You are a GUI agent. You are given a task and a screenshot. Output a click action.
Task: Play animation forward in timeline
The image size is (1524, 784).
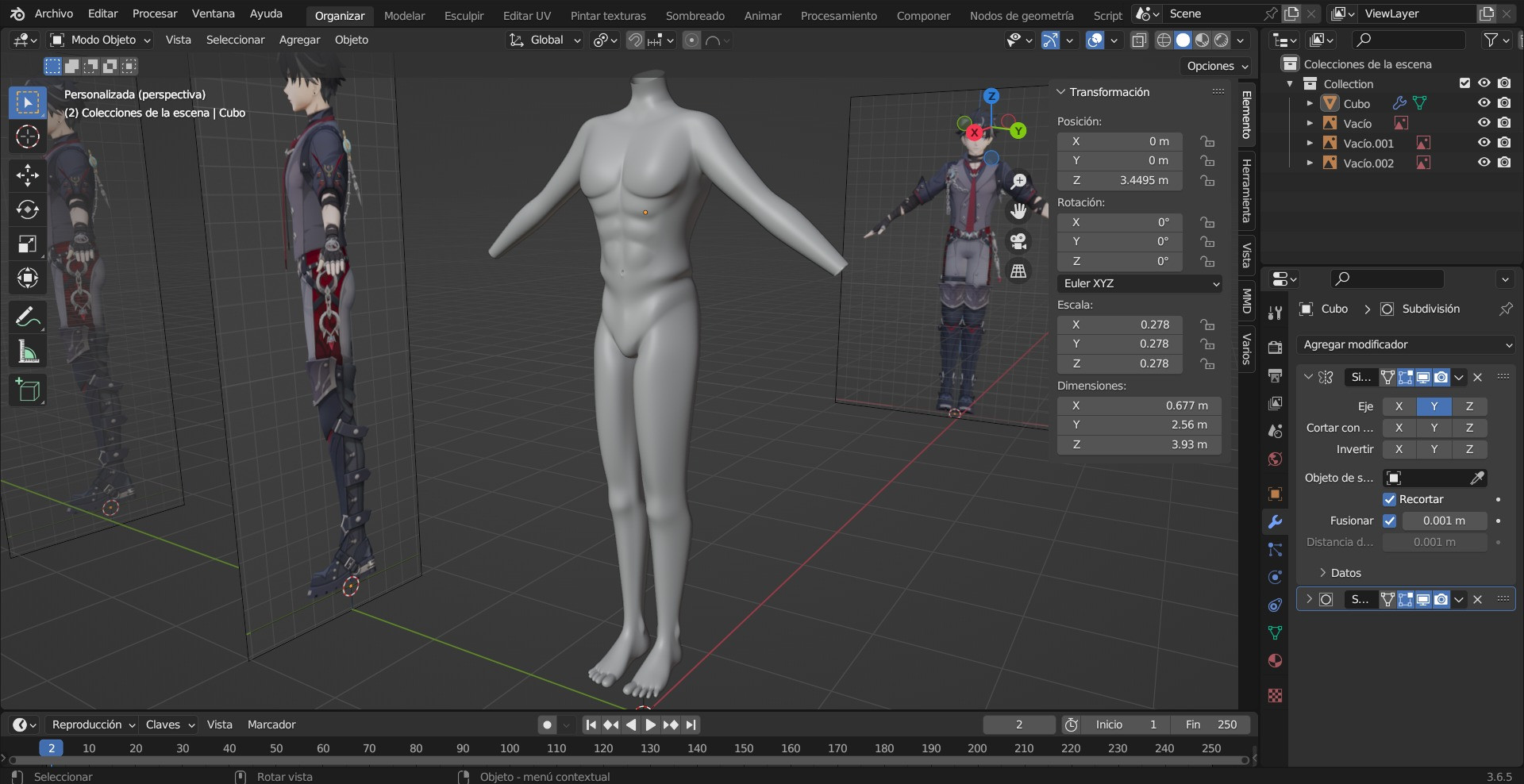click(x=650, y=724)
